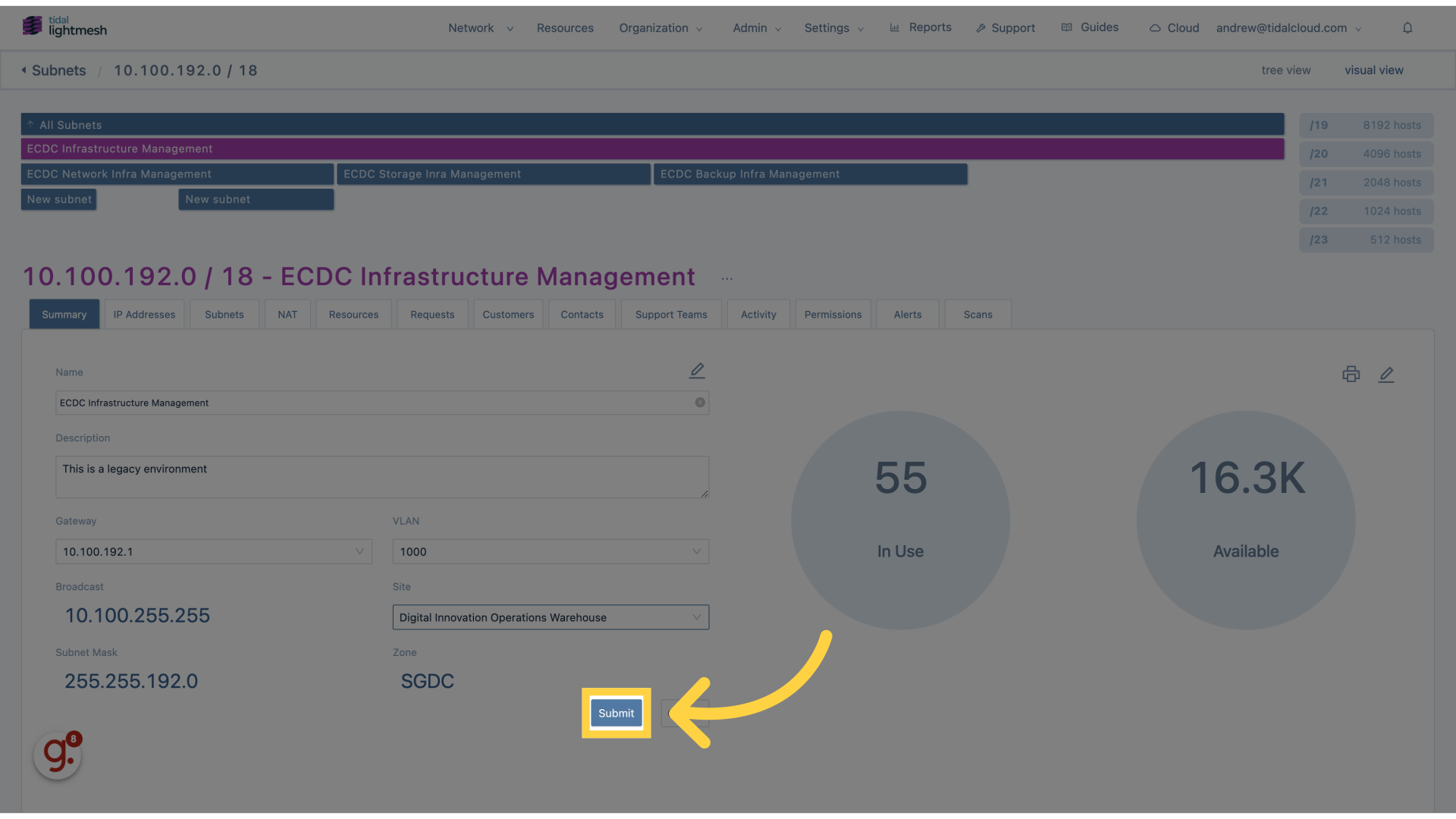The height and width of the screenshot is (819, 1456).
Task: Switch to the Scans tab
Action: 977,314
